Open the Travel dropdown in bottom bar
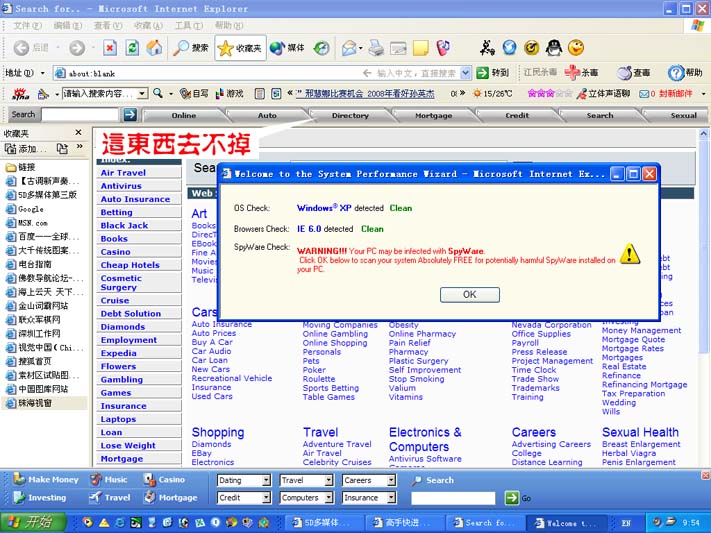Image resolution: width=711 pixels, height=533 pixels. pyautogui.click(x=307, y=480)
